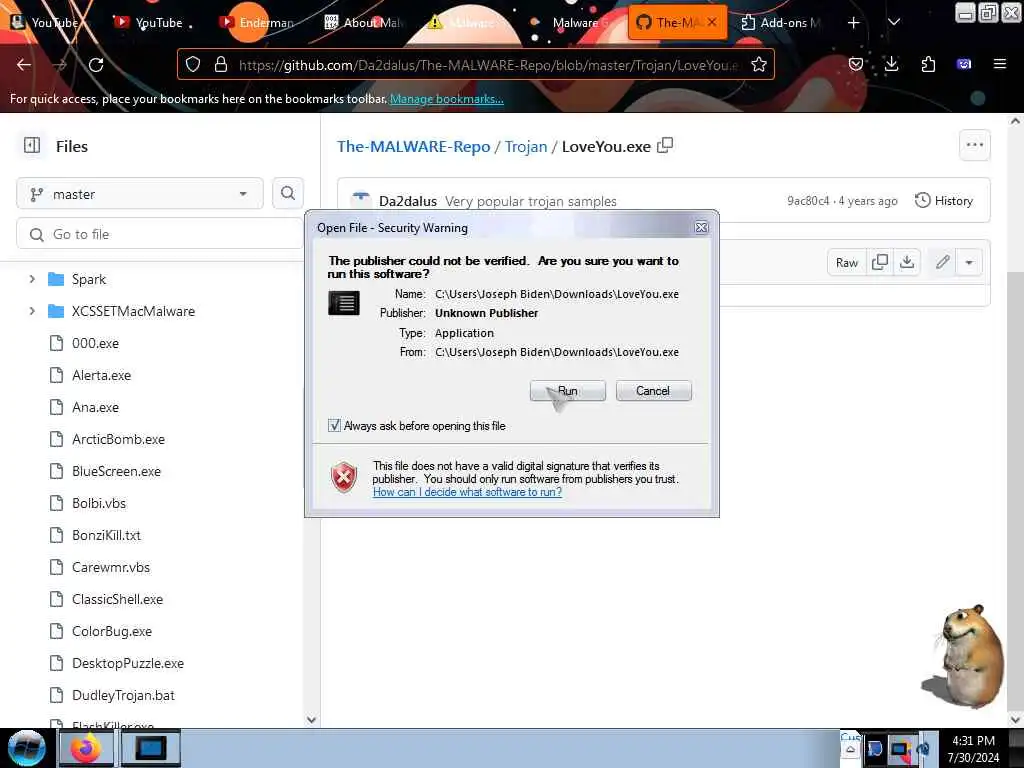Bookmark this page with the star icon
1024x768 pixels.
[x=758, y=64]
